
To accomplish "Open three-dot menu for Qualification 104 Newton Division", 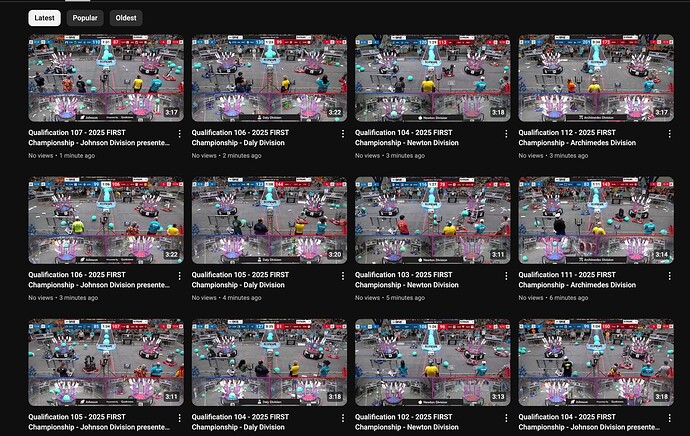I will 506,134.
